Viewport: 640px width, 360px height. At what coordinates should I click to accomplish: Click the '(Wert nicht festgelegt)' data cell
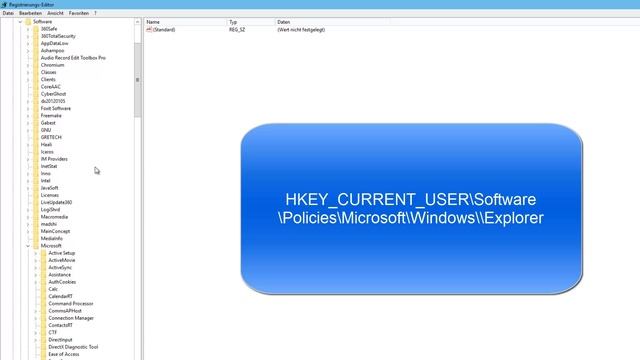[301, 30]
